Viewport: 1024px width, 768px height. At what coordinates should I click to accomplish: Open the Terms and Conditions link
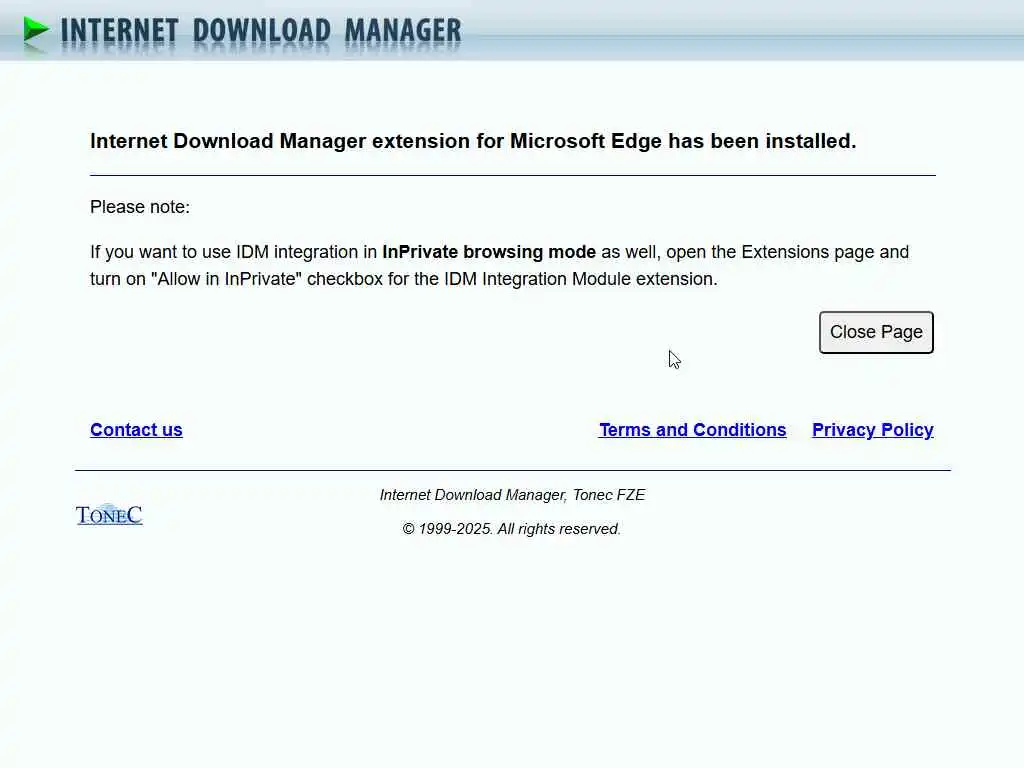(692, 430)
